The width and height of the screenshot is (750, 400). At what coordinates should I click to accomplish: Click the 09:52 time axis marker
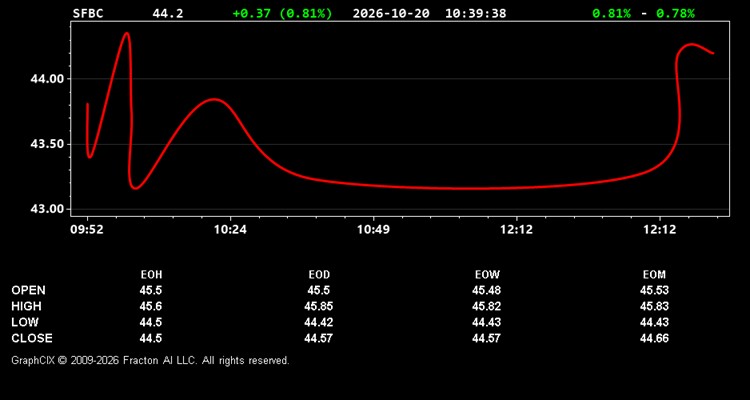tap(87, 230)
